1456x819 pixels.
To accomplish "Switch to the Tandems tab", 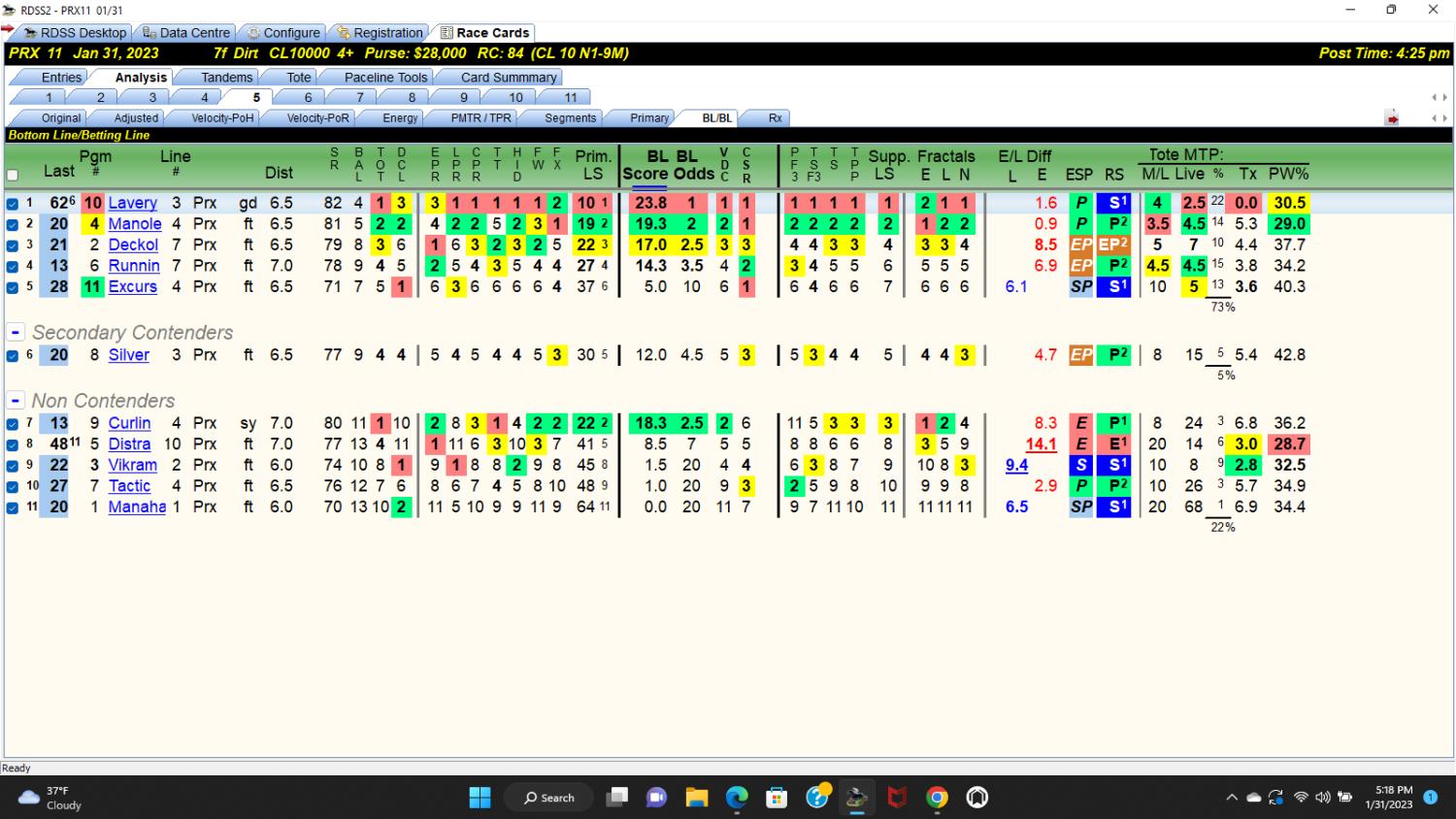I will (x=226, y=77).
